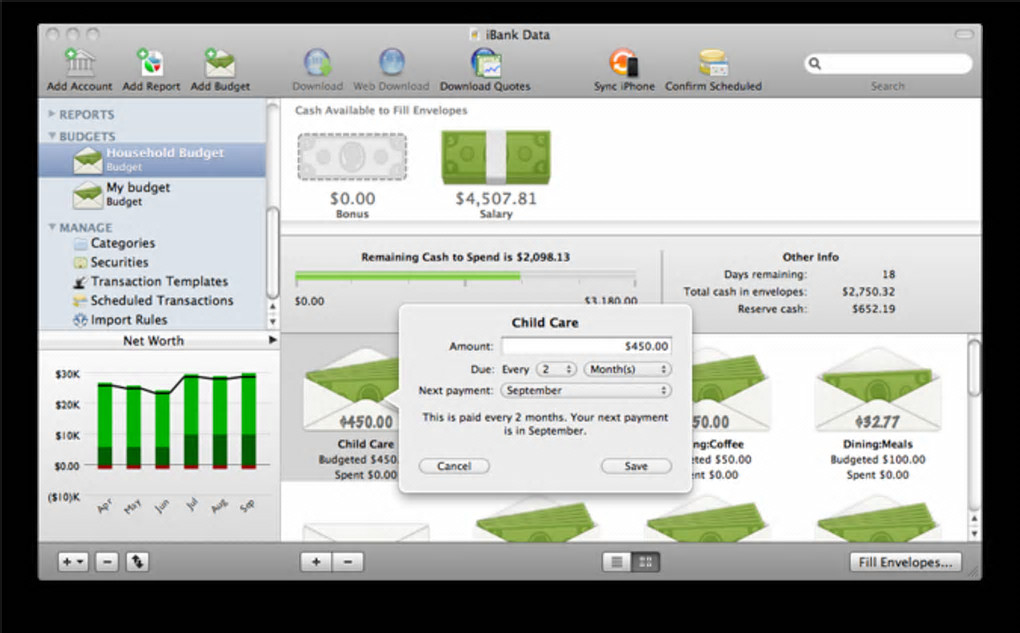Click the Add Budget envelope icon
Screen dimensions: 1020x633
(220, 63)
